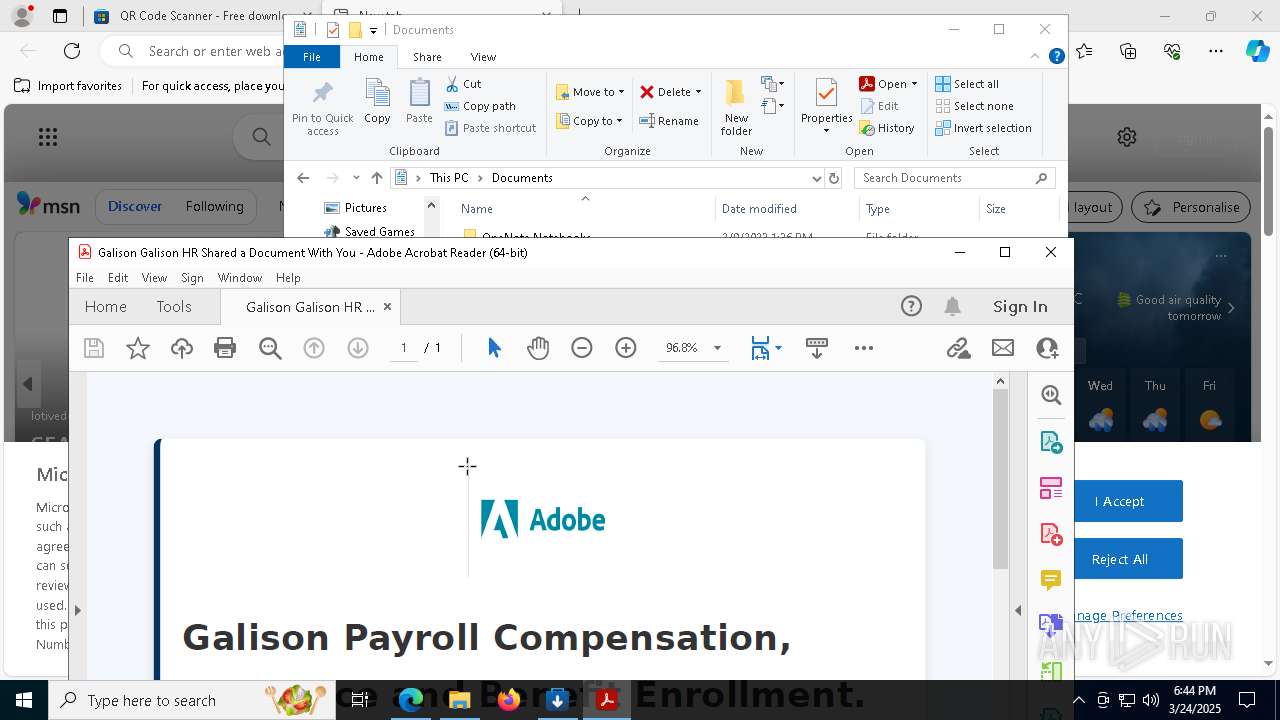Screen dimensions: 1280x720
Task: Click the Acrobat page number field
Action: pyautogui.click(x=404, y=348)
